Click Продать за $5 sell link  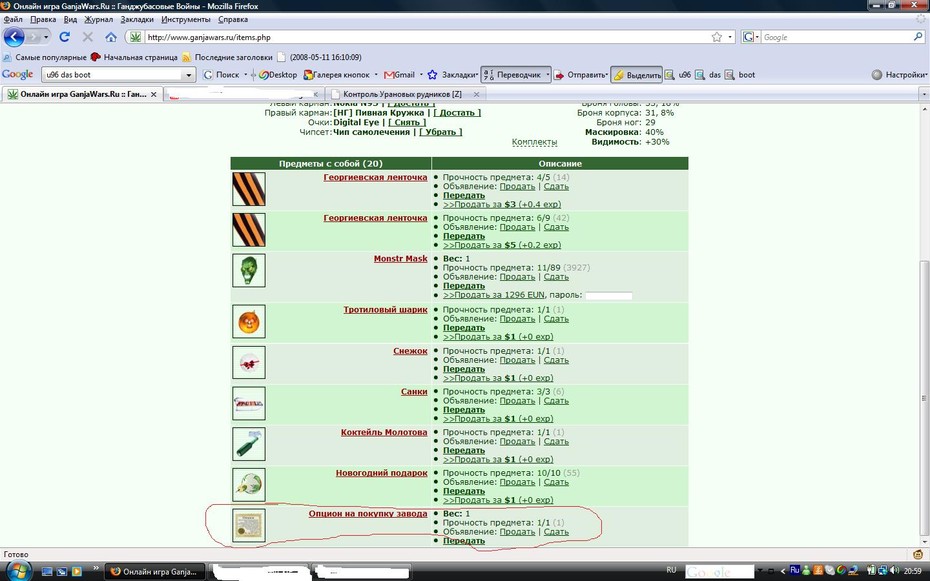pyautogui.click(x=502, y=245)
